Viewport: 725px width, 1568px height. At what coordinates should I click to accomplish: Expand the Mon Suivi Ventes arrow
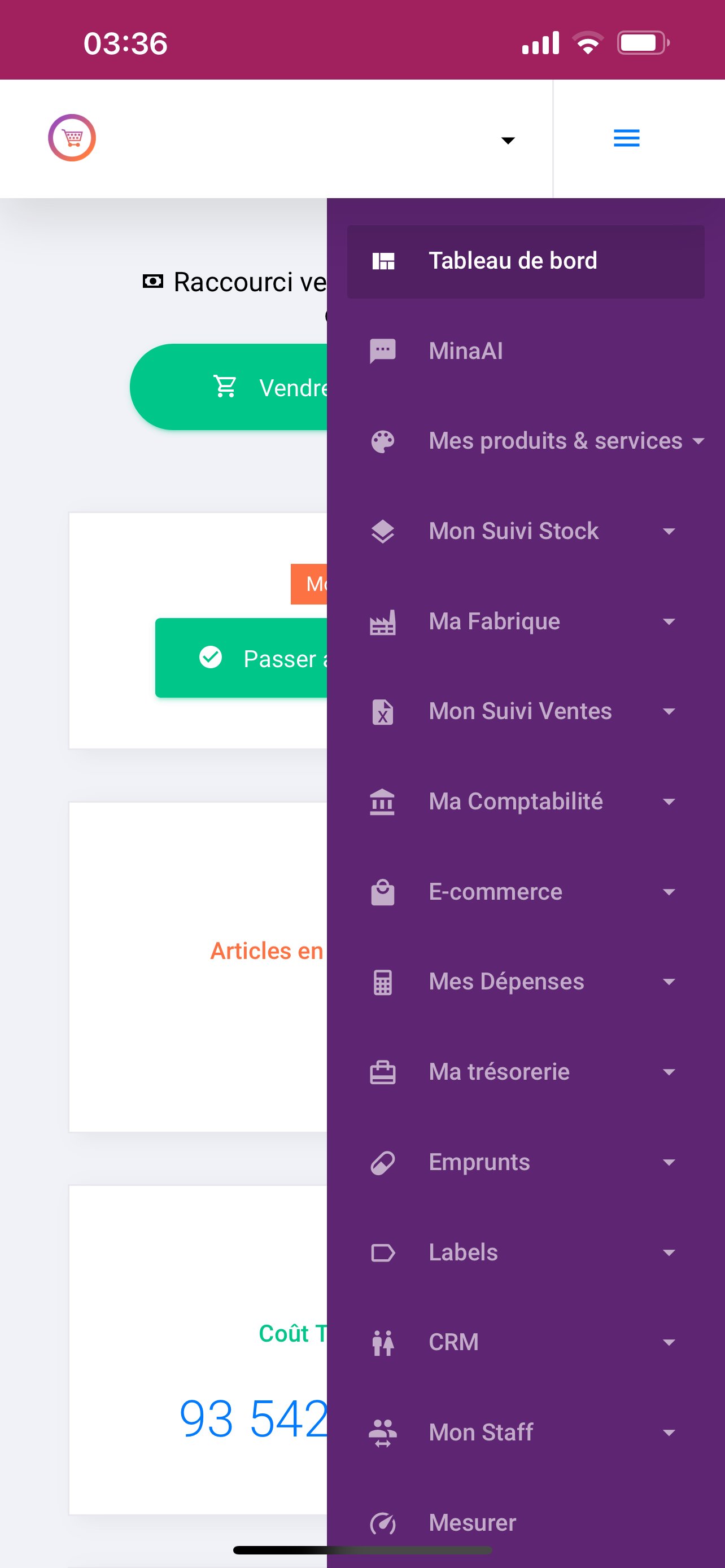pos(669,712)
